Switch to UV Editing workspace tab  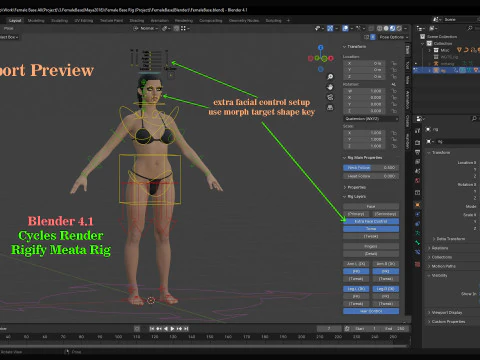pyautogui.click(x=84, y=21)
